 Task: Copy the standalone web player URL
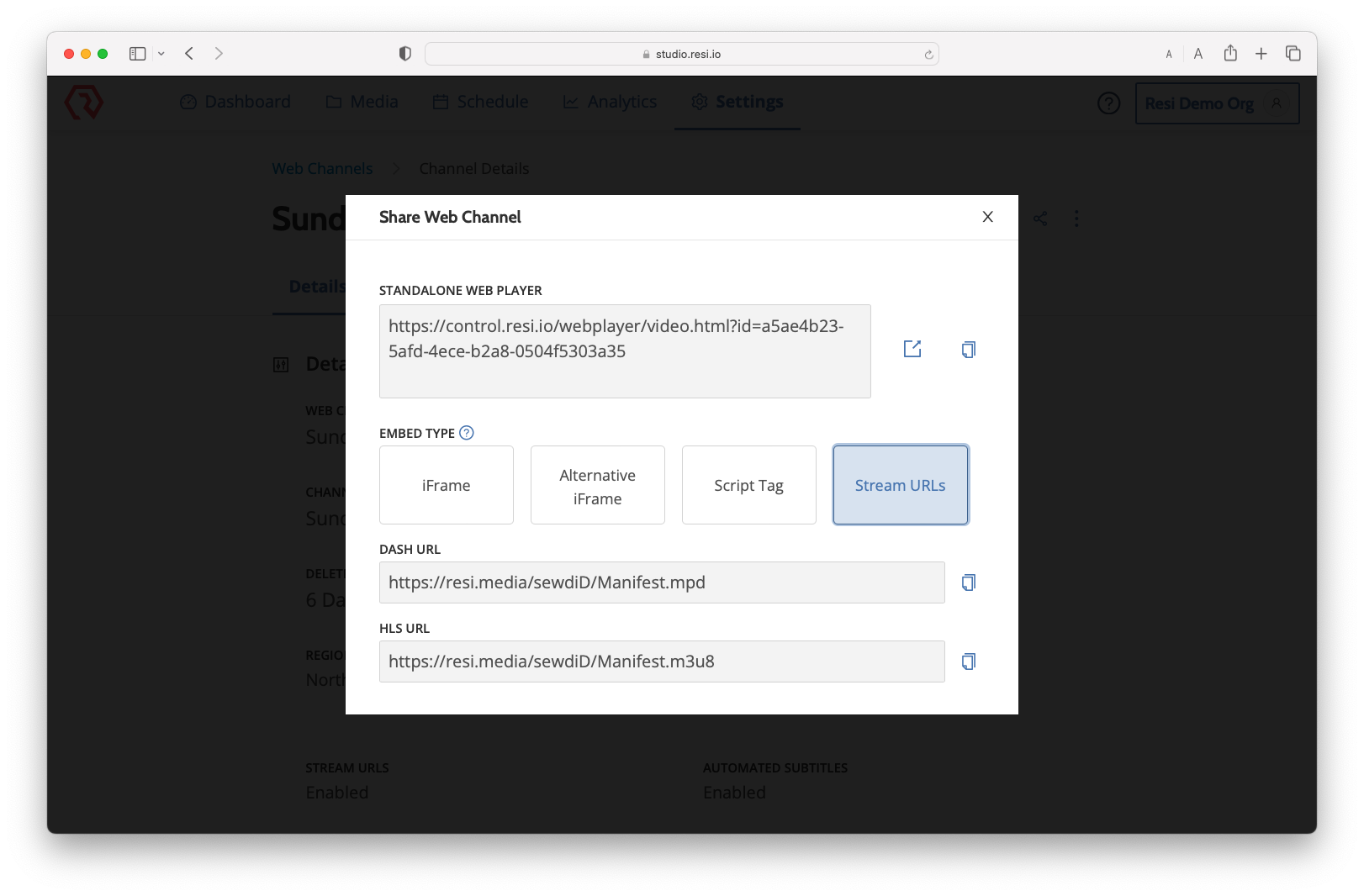[968, 350]
